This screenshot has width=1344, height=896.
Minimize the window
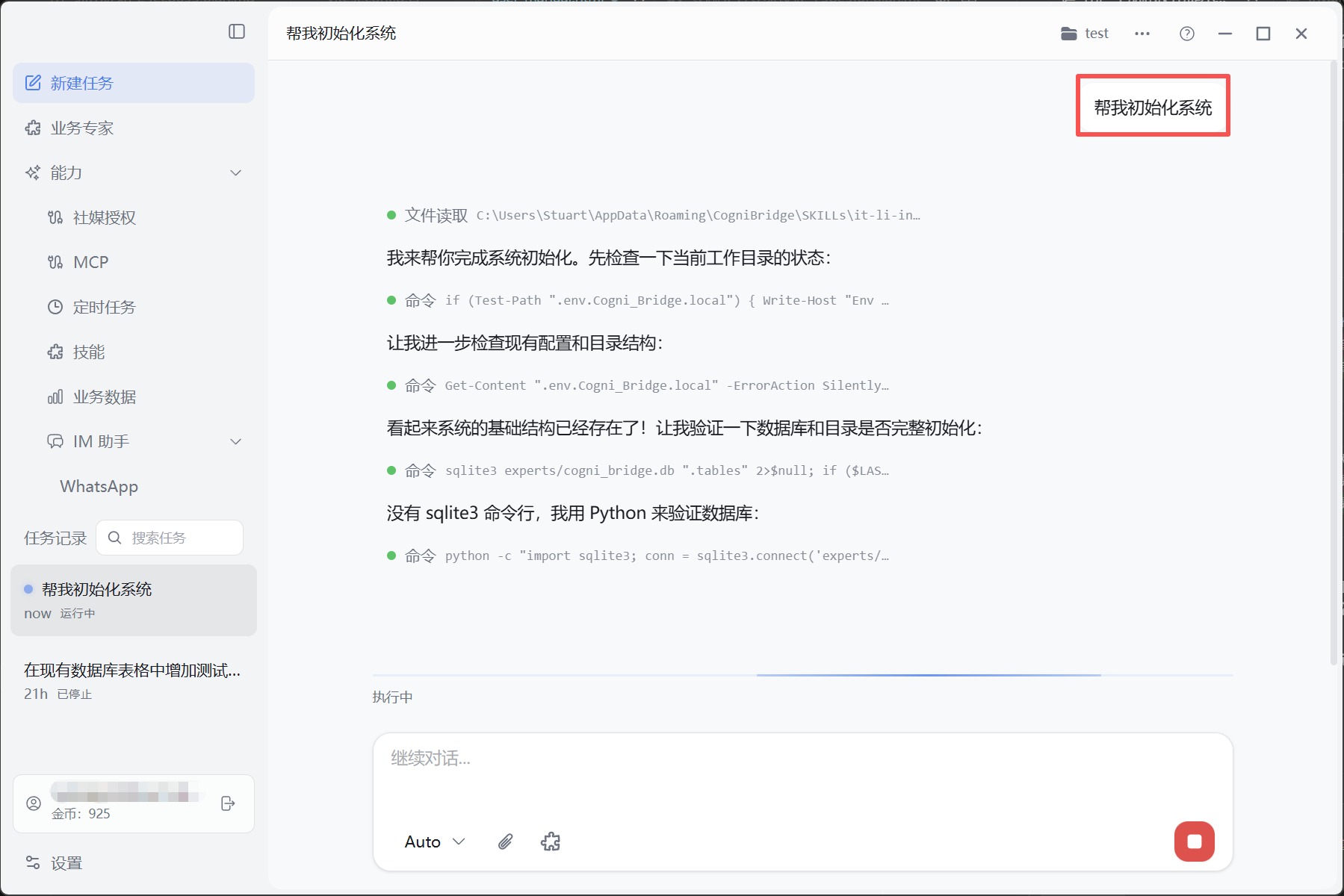coord(1225,34)
